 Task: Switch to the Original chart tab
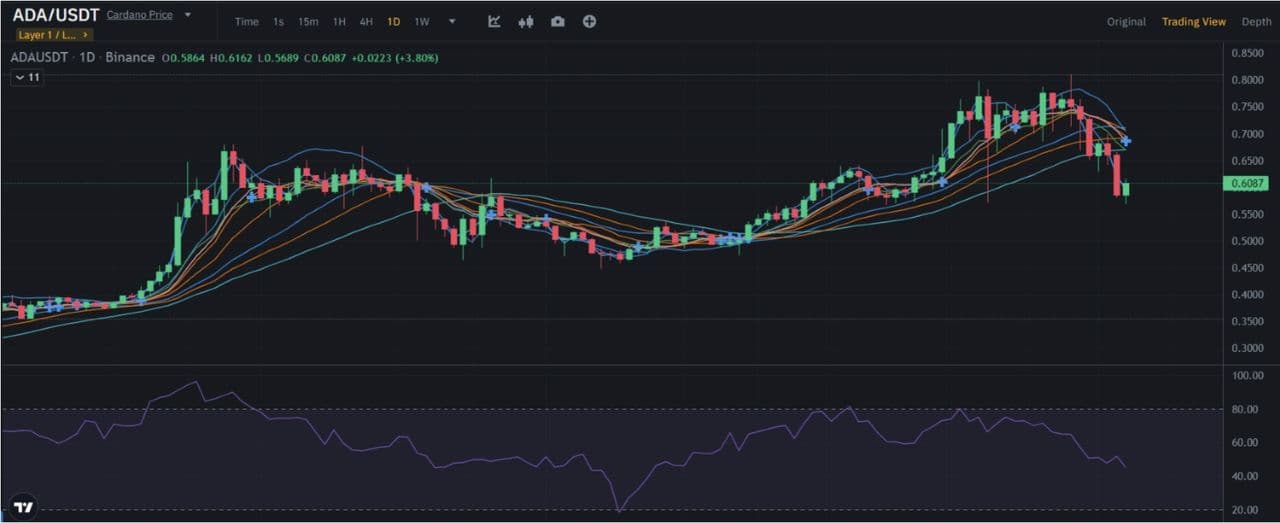coord(1126,22)
